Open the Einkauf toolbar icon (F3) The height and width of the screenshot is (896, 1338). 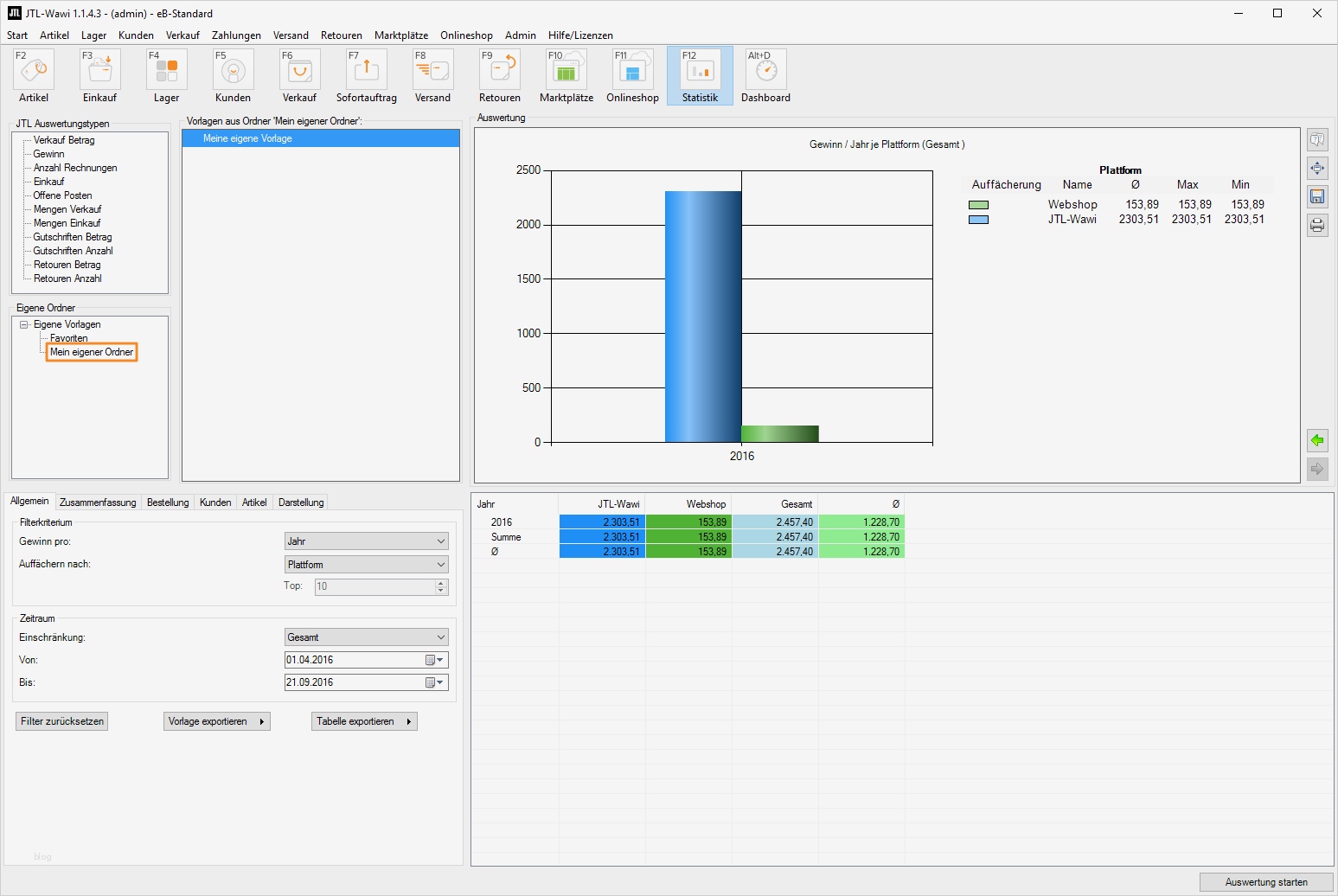coord(99,69)
